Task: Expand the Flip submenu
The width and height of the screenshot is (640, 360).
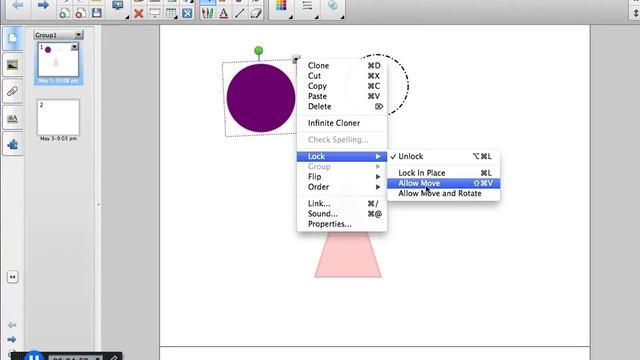Action: pyautogui.click(x=342, y=177)
